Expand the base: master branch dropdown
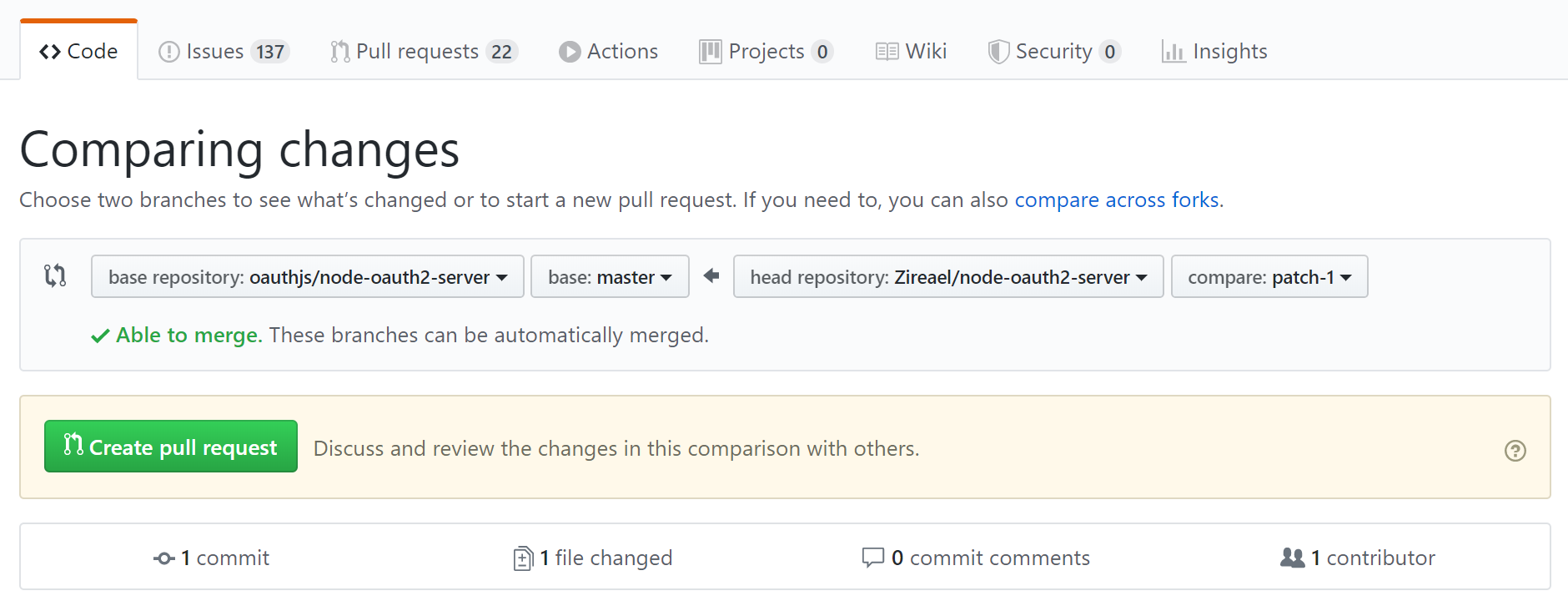Screen dimensions: 1568x606 (610, 277)
